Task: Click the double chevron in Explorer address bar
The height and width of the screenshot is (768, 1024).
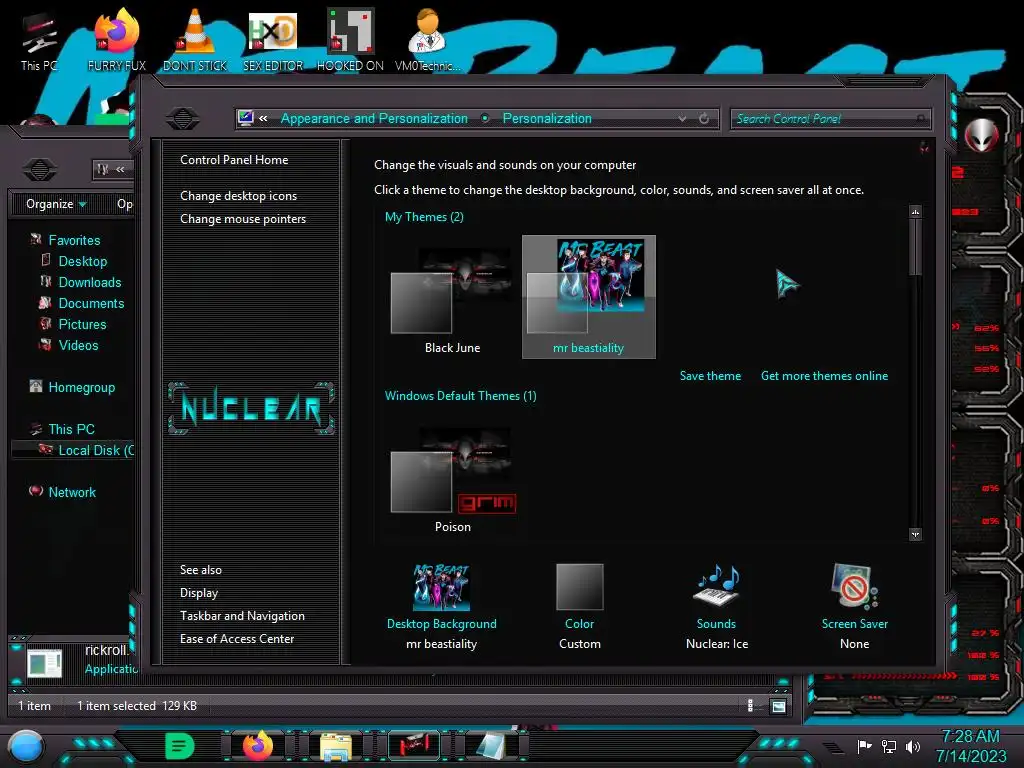Action: (x=120, y=169)
